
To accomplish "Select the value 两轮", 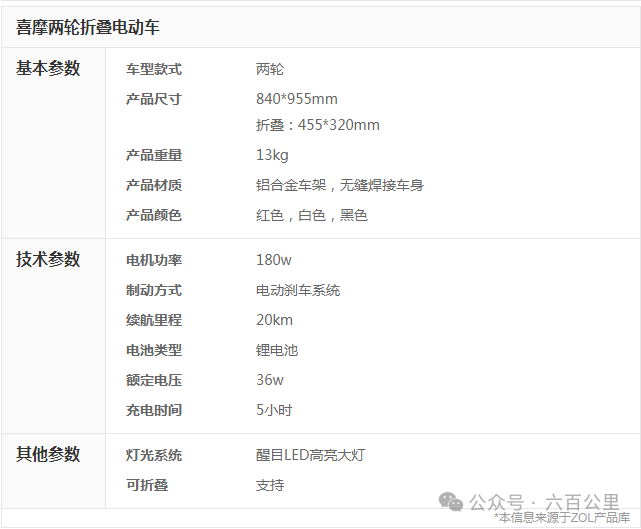I will [x=270, y=69].
